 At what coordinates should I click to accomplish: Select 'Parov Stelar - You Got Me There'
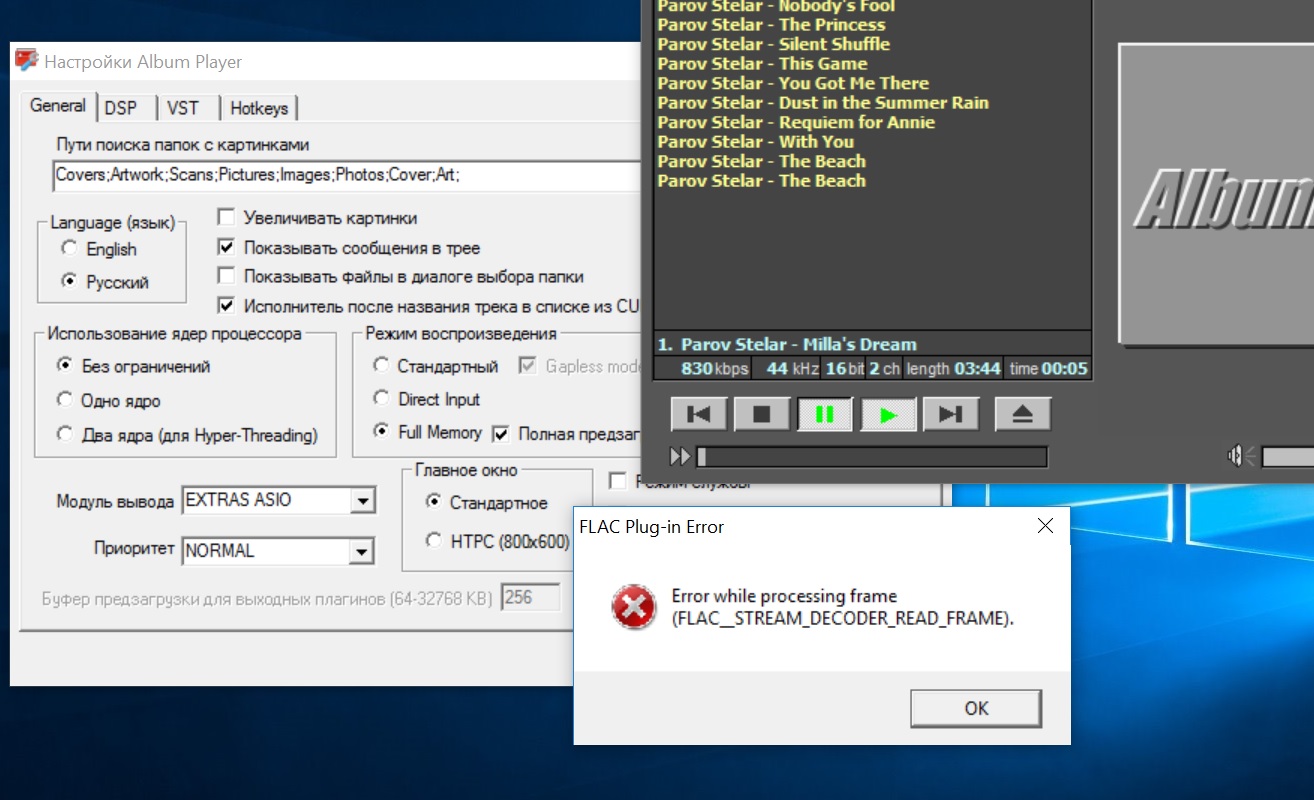(793, 83)
